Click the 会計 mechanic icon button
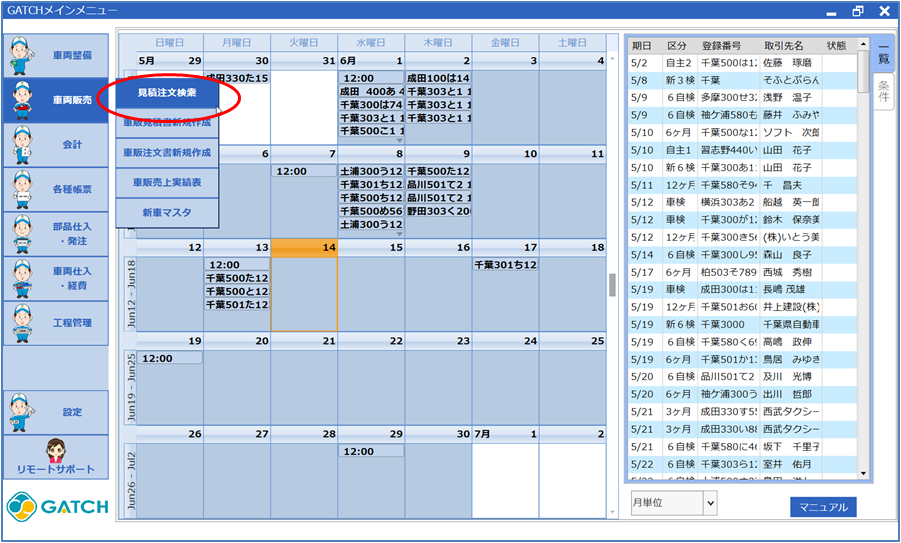 click(x=55, y=145)
